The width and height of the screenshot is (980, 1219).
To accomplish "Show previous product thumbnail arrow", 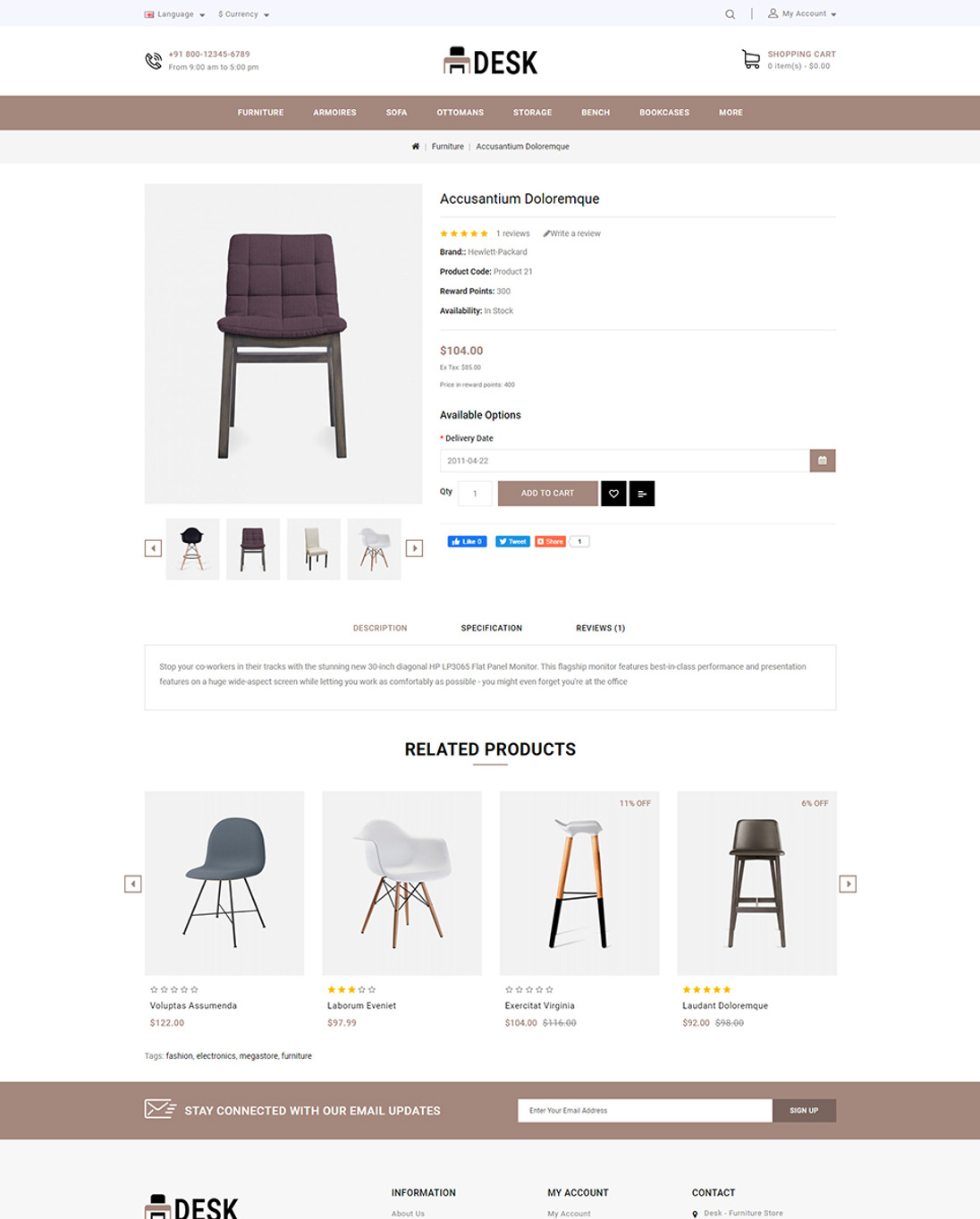I will (x=153, y=548).
